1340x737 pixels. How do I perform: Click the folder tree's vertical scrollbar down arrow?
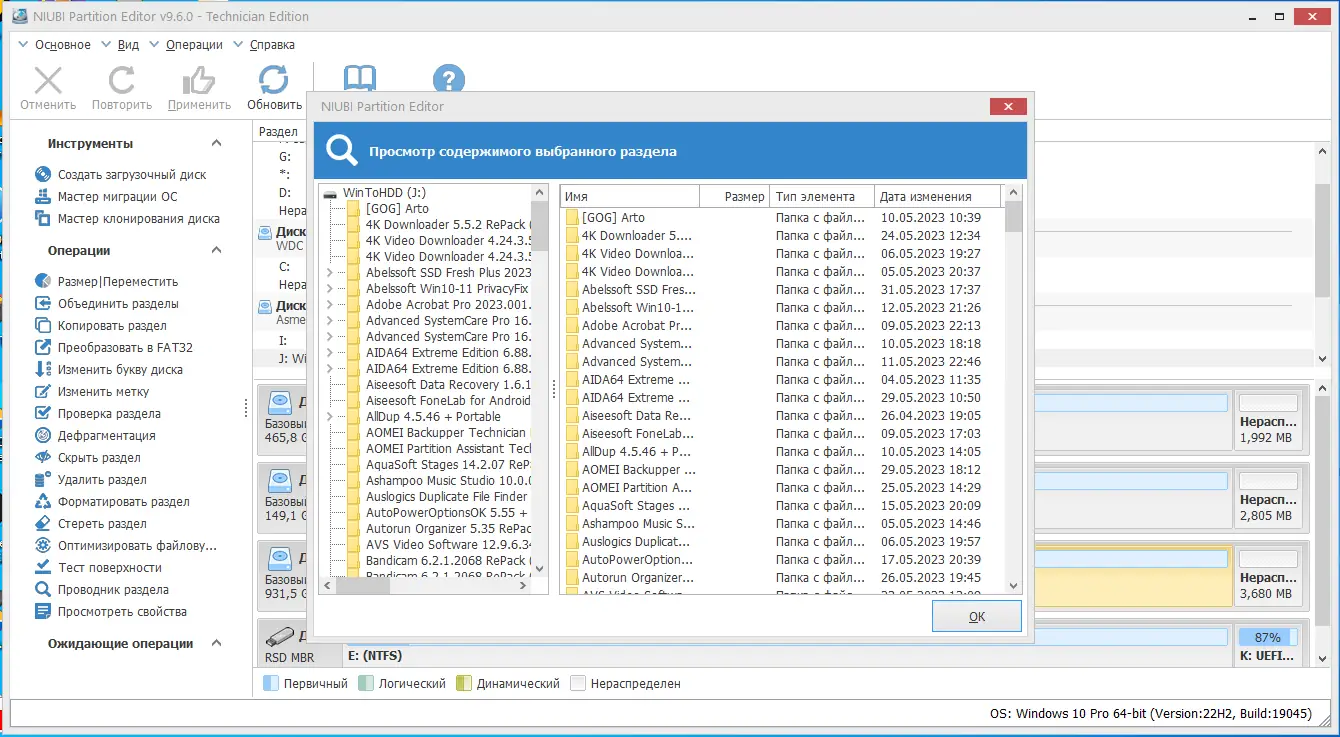(540, 570)
